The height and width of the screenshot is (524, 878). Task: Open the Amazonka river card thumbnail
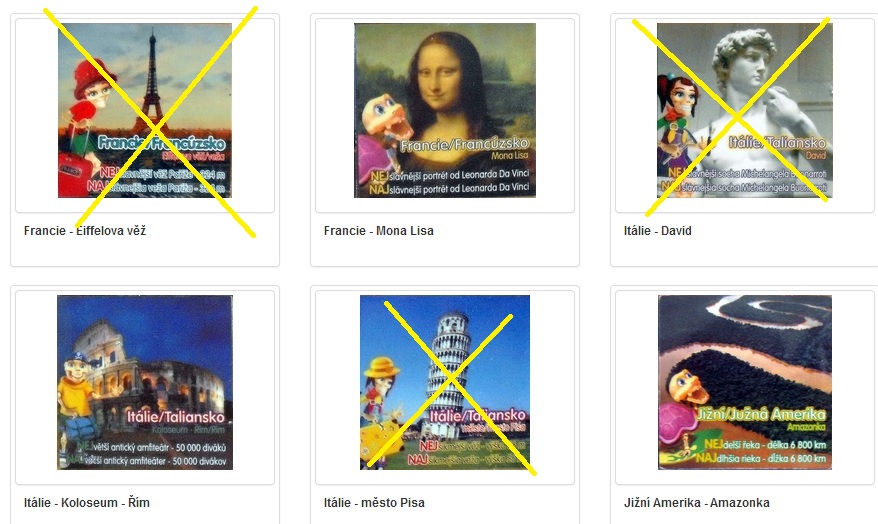[745, 382]
